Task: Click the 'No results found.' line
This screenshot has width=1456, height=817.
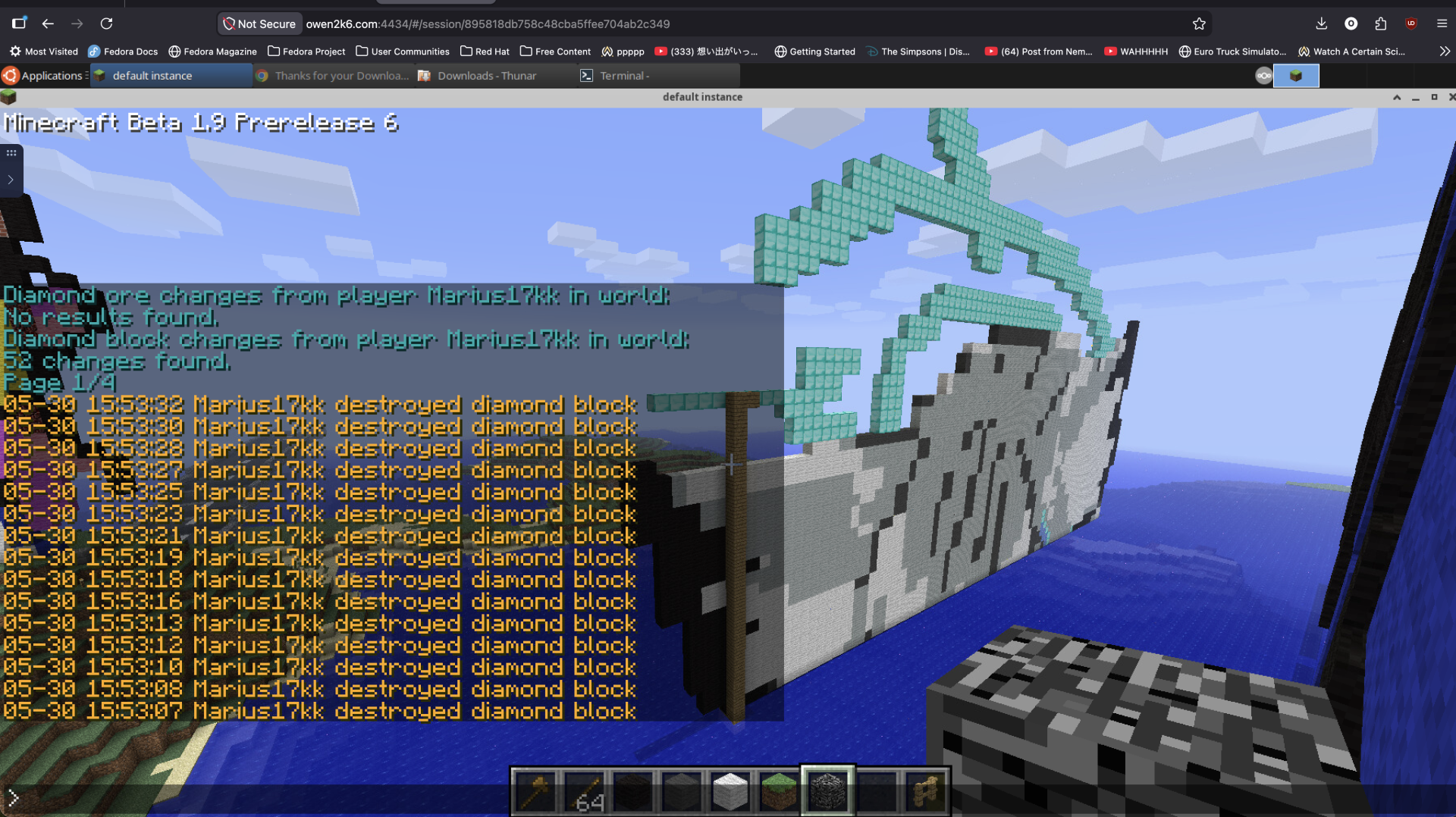Action: click(x=111, y=318)
